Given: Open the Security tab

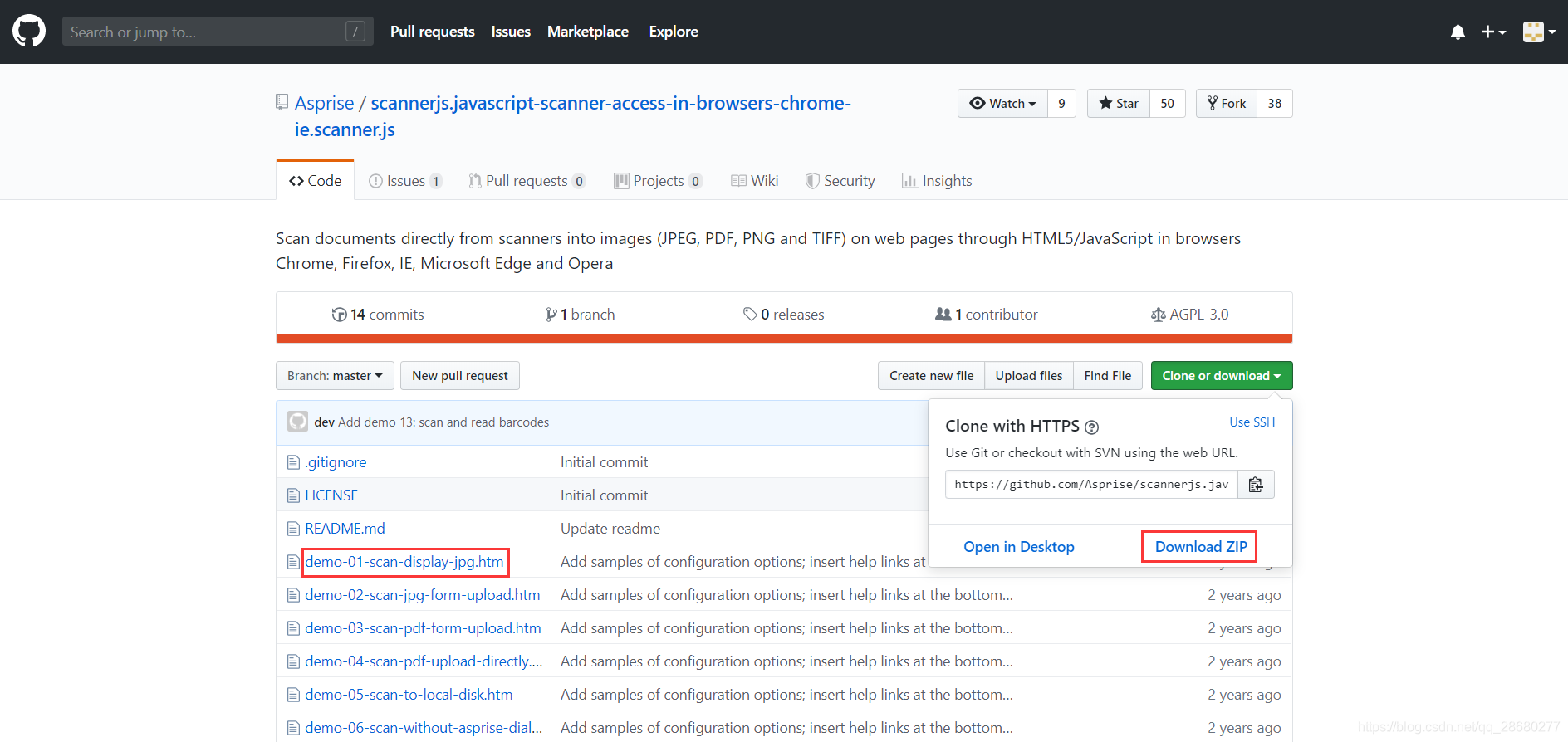Looking at the screenshot, I should 840,181.
